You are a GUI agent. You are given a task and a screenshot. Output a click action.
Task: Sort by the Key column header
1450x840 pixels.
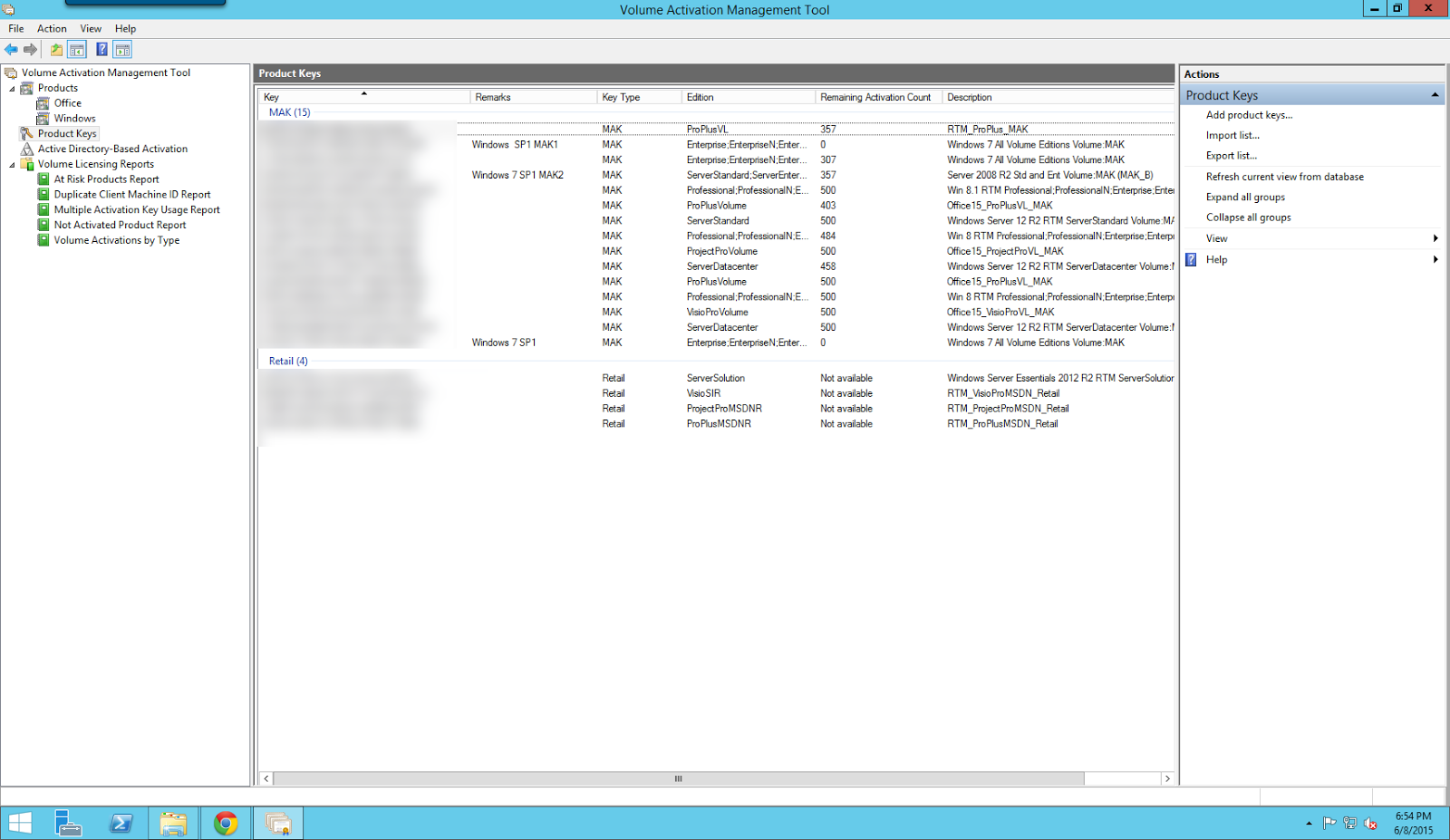pyautogui.click(x=363, y=97)
